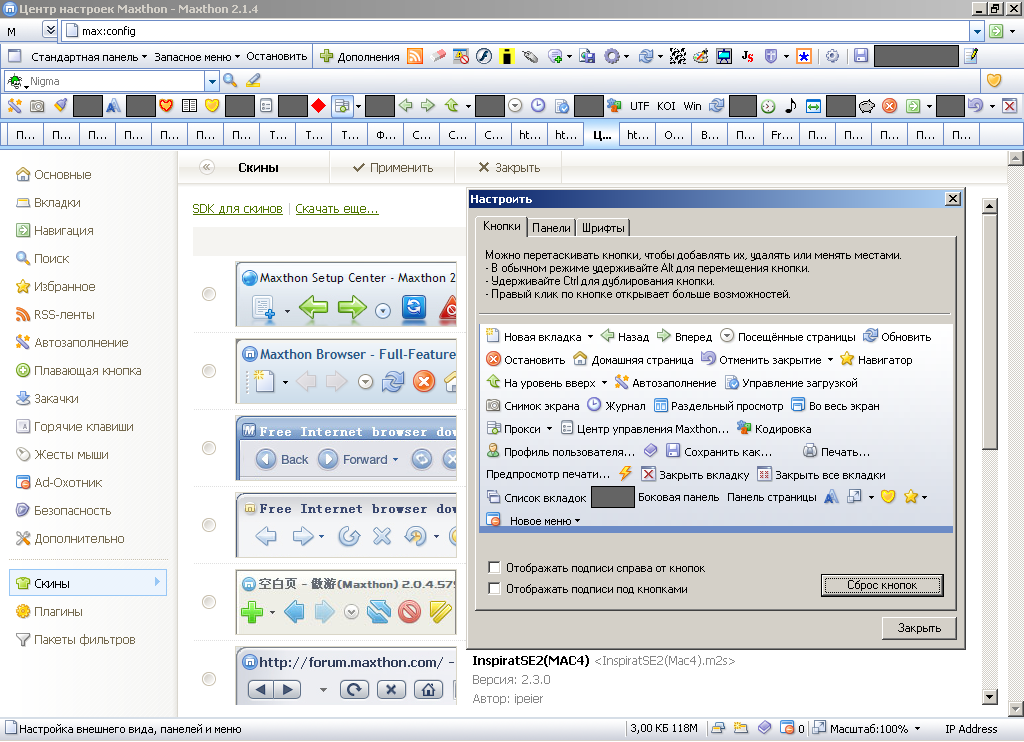This screenshot has height=742, width=1024.
Task: Open the Масштаб 100% dropdown in status bar
Action: tap(917, 728)
